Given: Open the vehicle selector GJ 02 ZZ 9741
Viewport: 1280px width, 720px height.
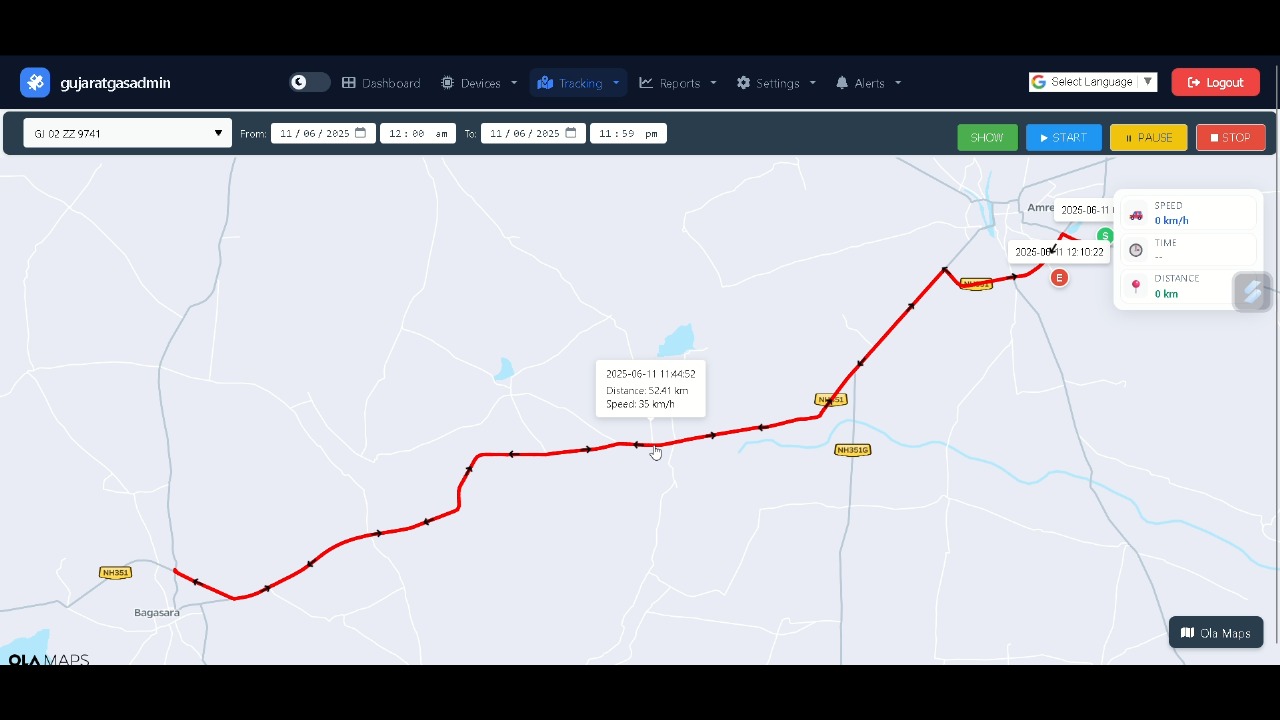Looking at the screenshot, I should [127, 133].
